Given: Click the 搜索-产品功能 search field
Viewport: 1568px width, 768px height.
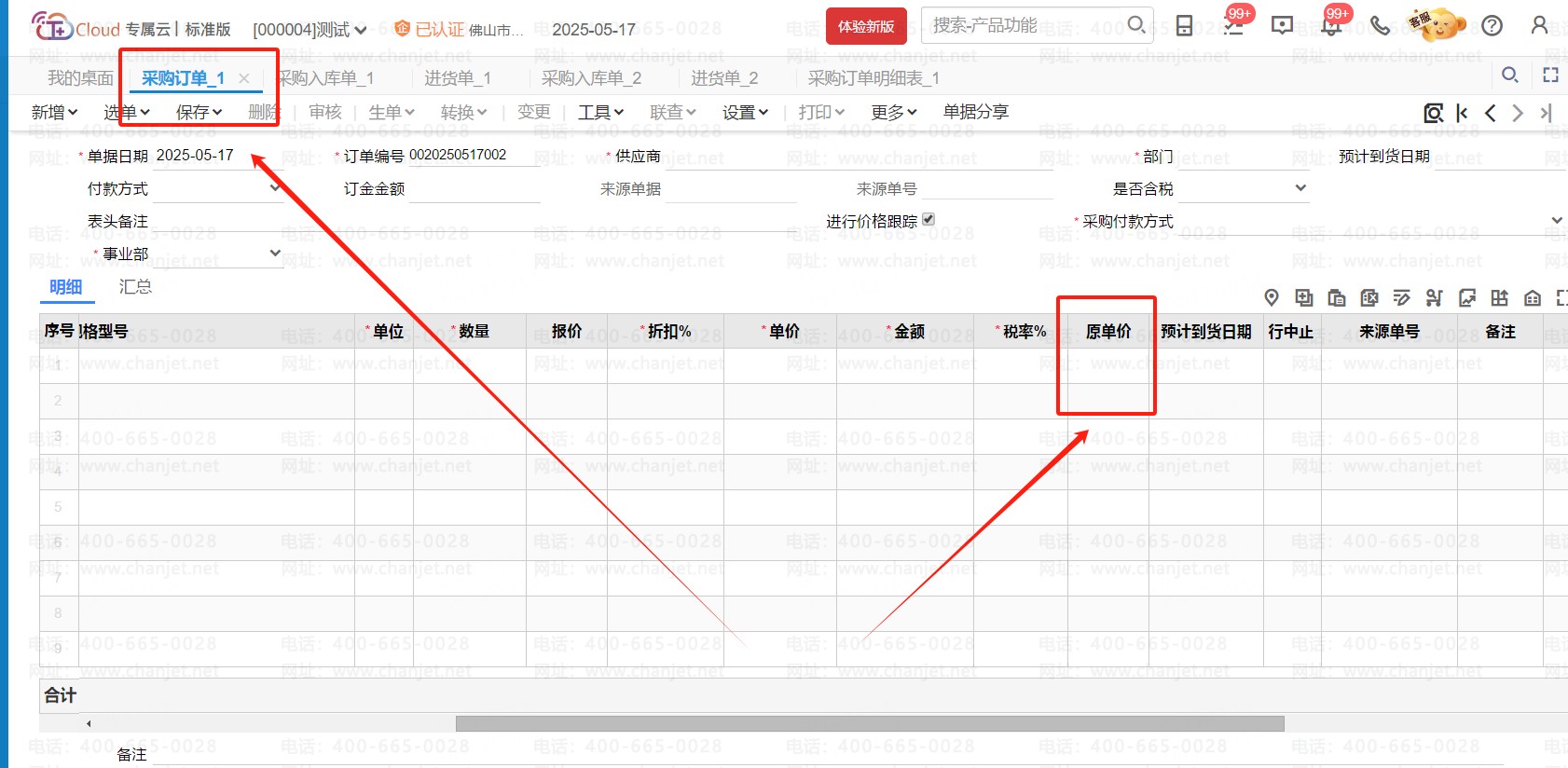Looking at the screenshot, I should [1025, 25].
